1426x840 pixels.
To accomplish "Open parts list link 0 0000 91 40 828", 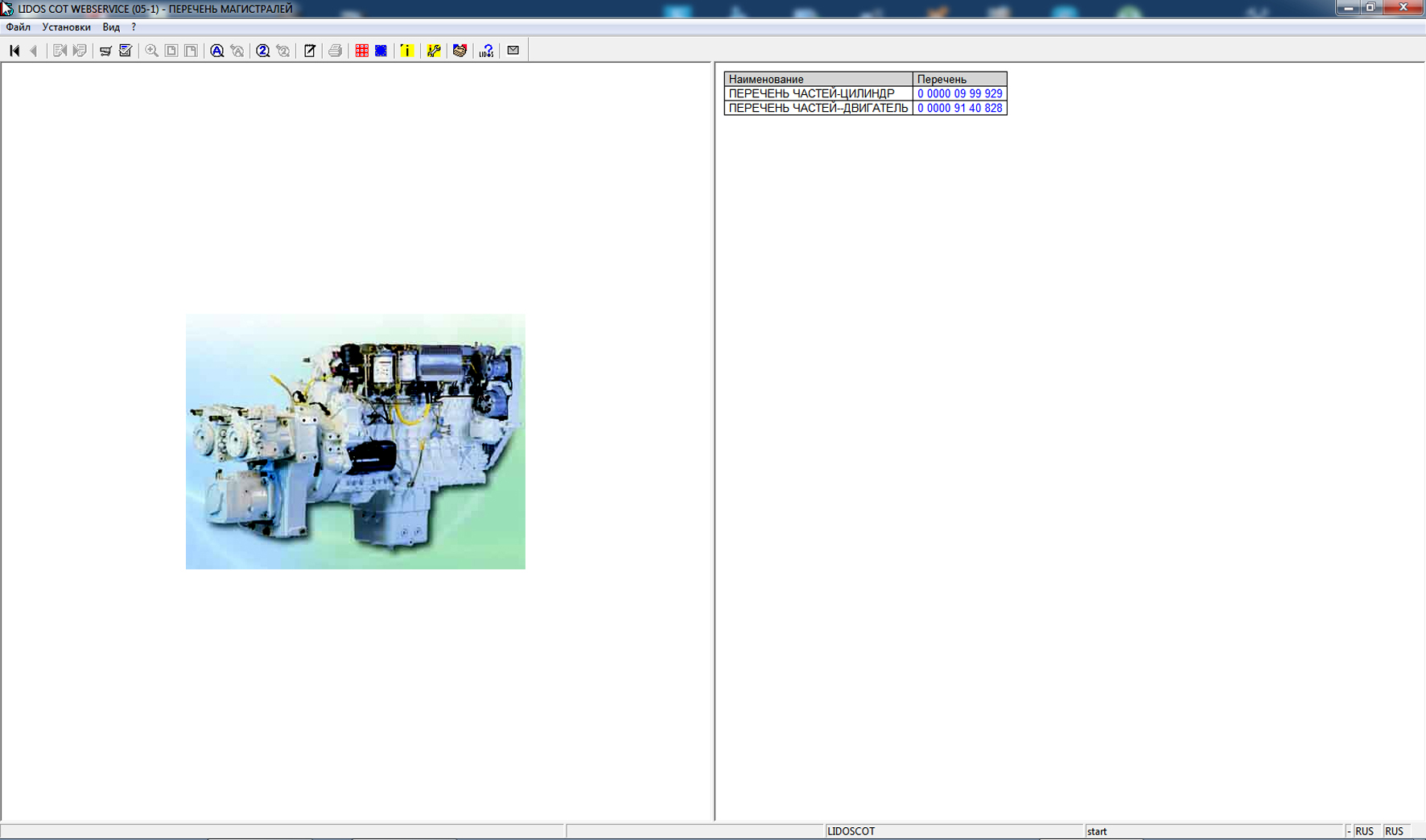I will pyautogui.click(x=959, y=109).
